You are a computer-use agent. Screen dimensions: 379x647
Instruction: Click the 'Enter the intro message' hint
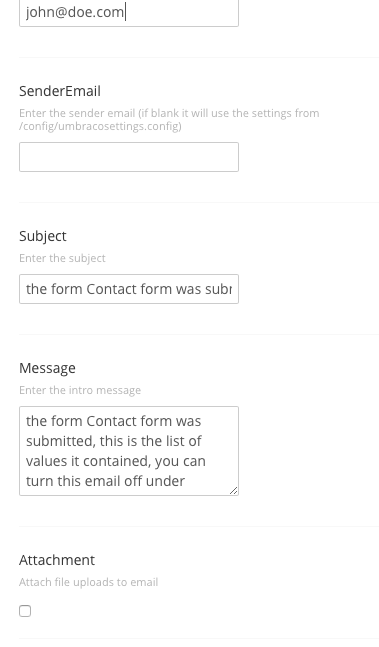[80, 390]
